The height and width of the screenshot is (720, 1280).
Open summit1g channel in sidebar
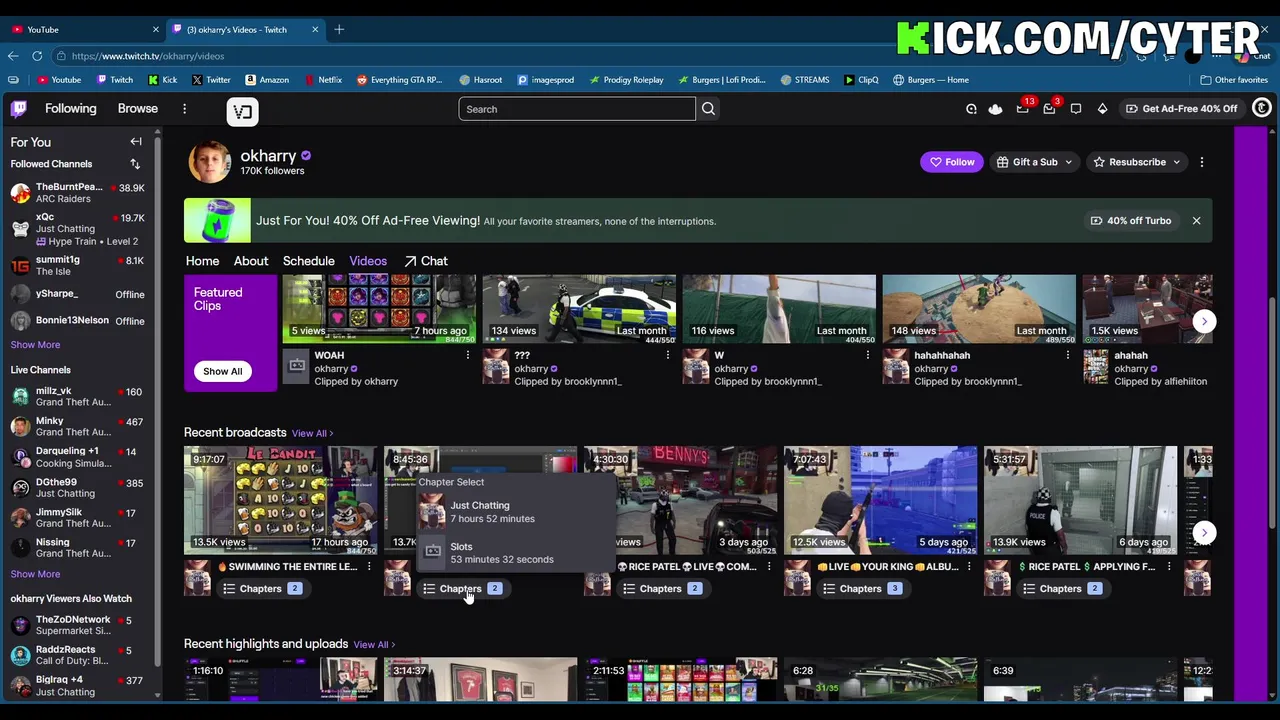[x=78, y=265]
